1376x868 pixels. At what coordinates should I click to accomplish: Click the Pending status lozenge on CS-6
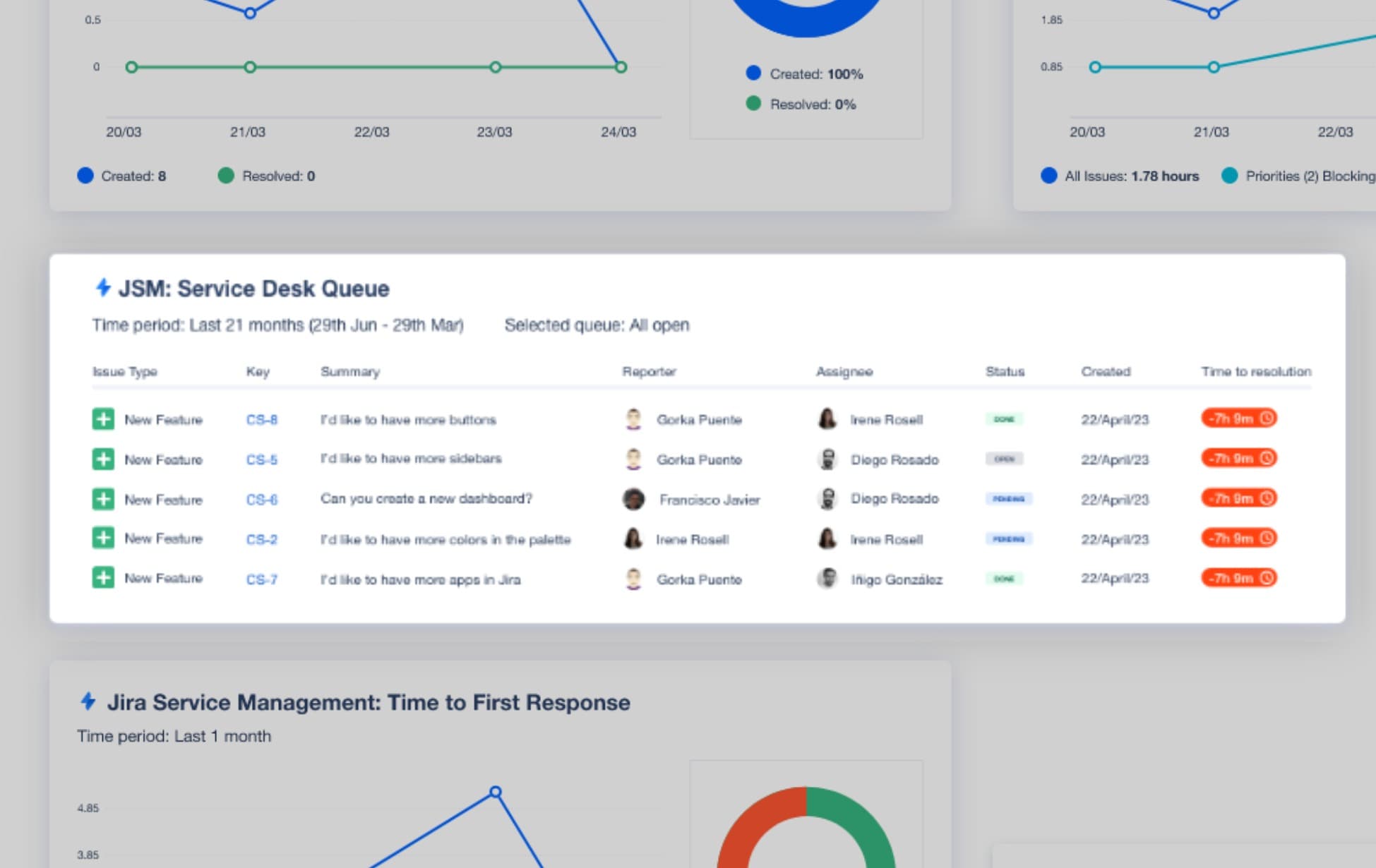pyautogui.click(x=1008, y=499)
